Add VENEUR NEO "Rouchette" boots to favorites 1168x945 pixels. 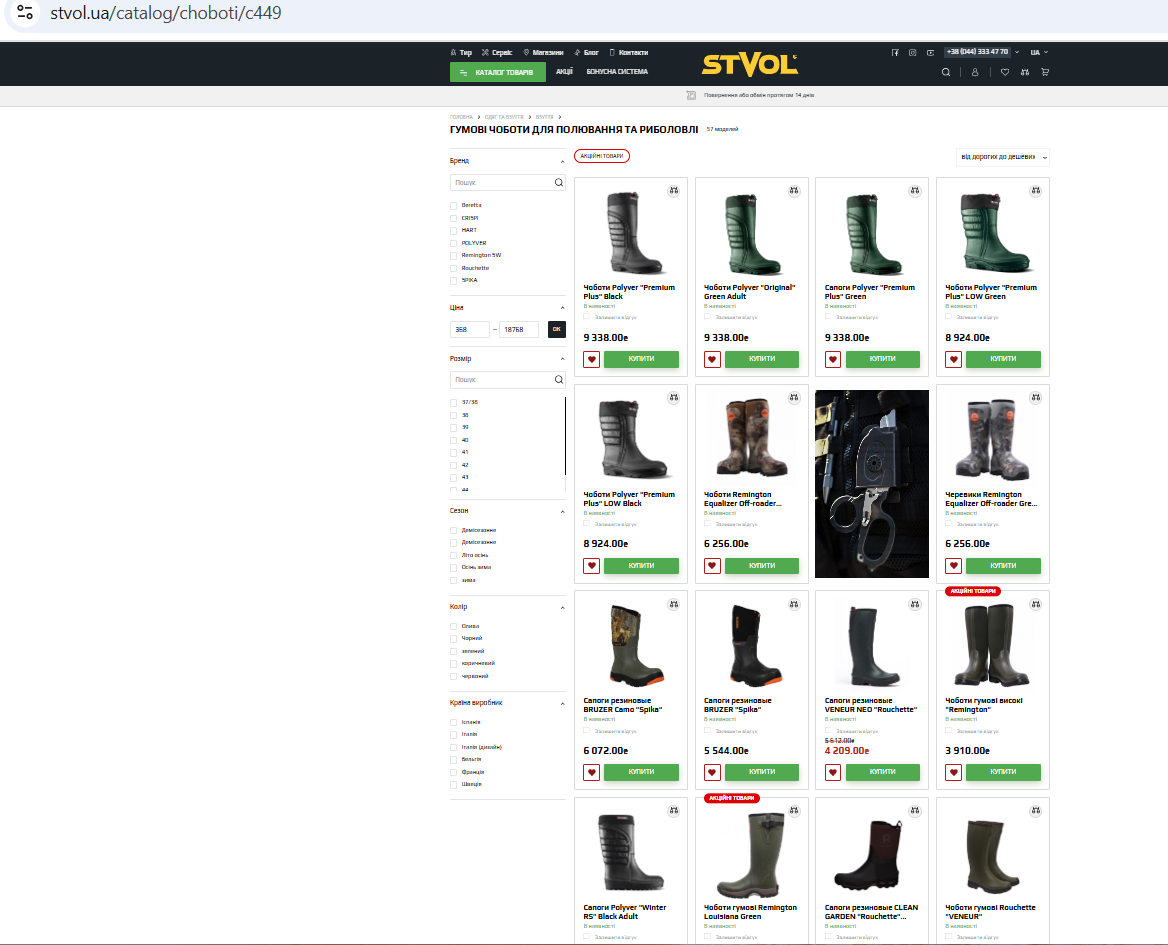(x=833, y=772)
